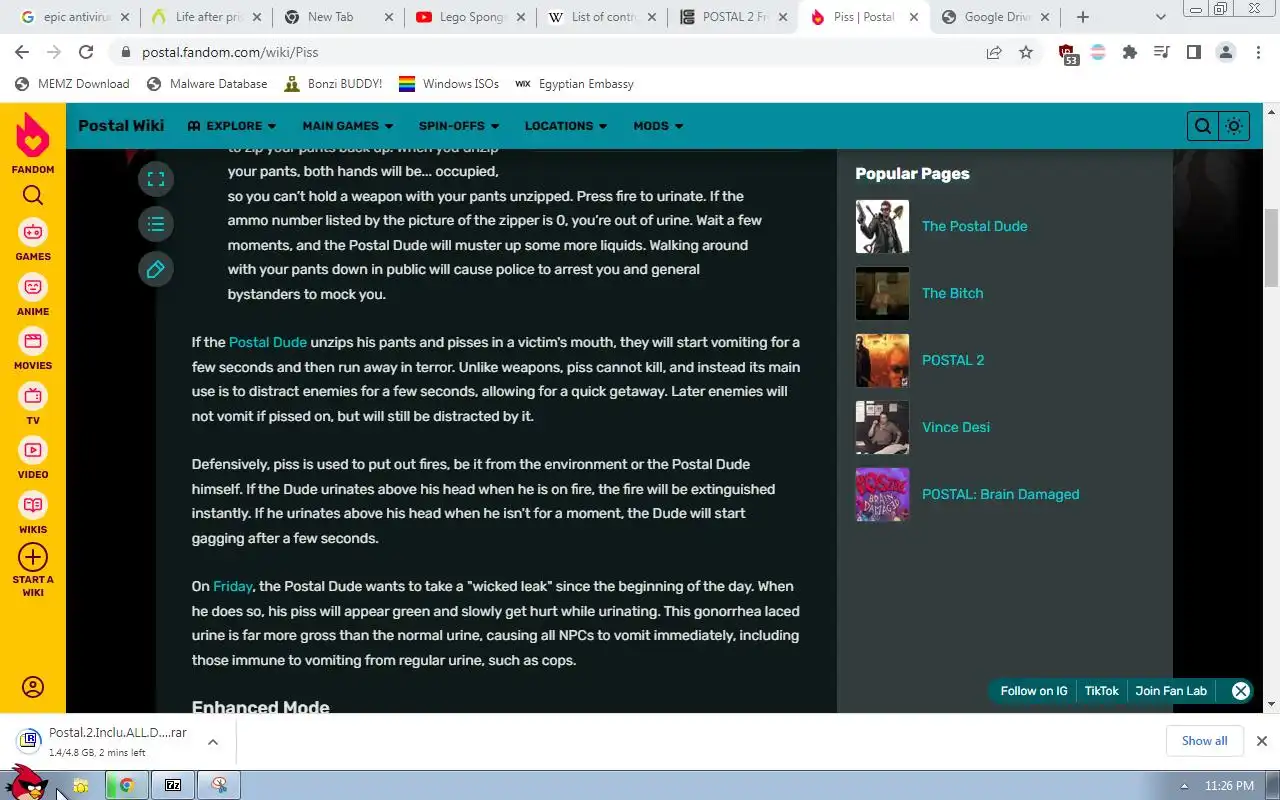Click the Join Fan Lab link
This screenshot has height=800, width=1280.
[x=1171, y=691]
